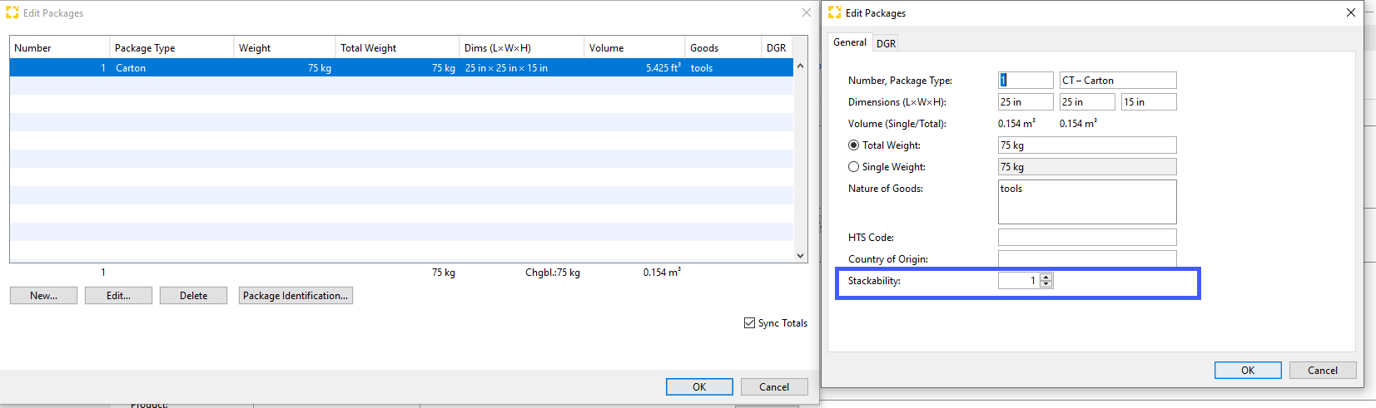
Task: Close the right Edit Packages dialog
Action: [1350, 13]
